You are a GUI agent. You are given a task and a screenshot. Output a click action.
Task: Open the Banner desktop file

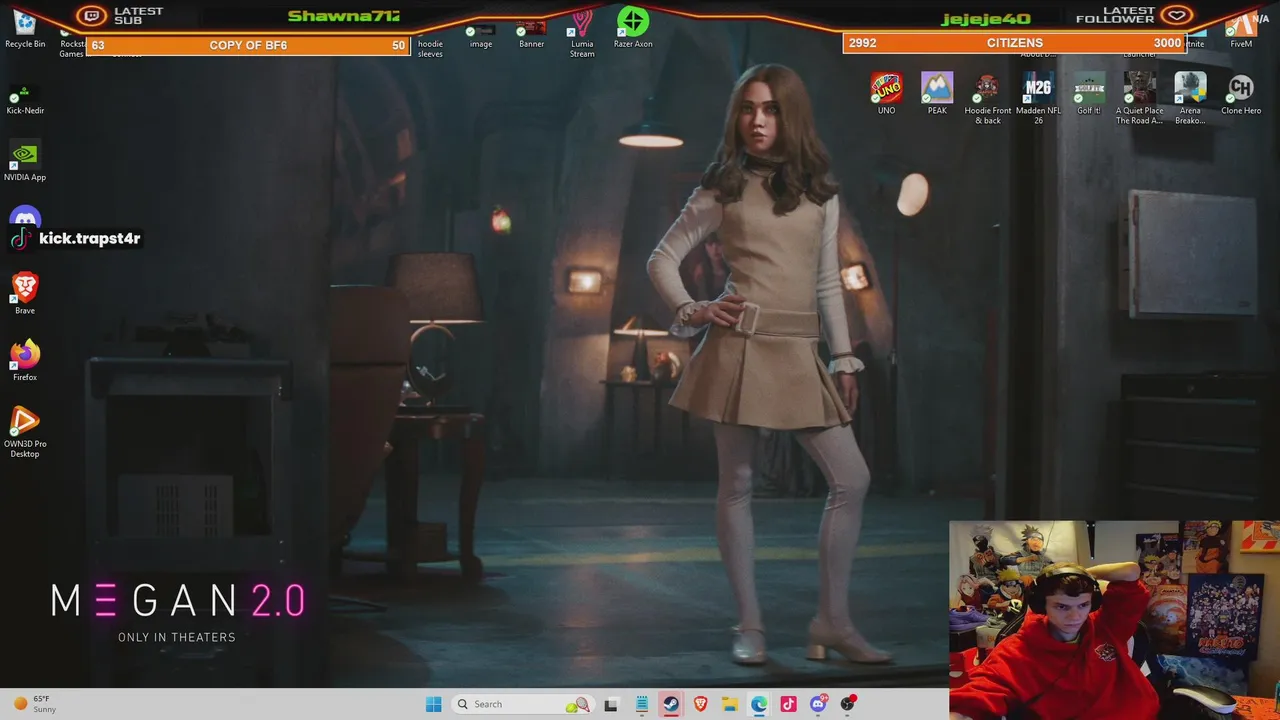pos(531,35)
